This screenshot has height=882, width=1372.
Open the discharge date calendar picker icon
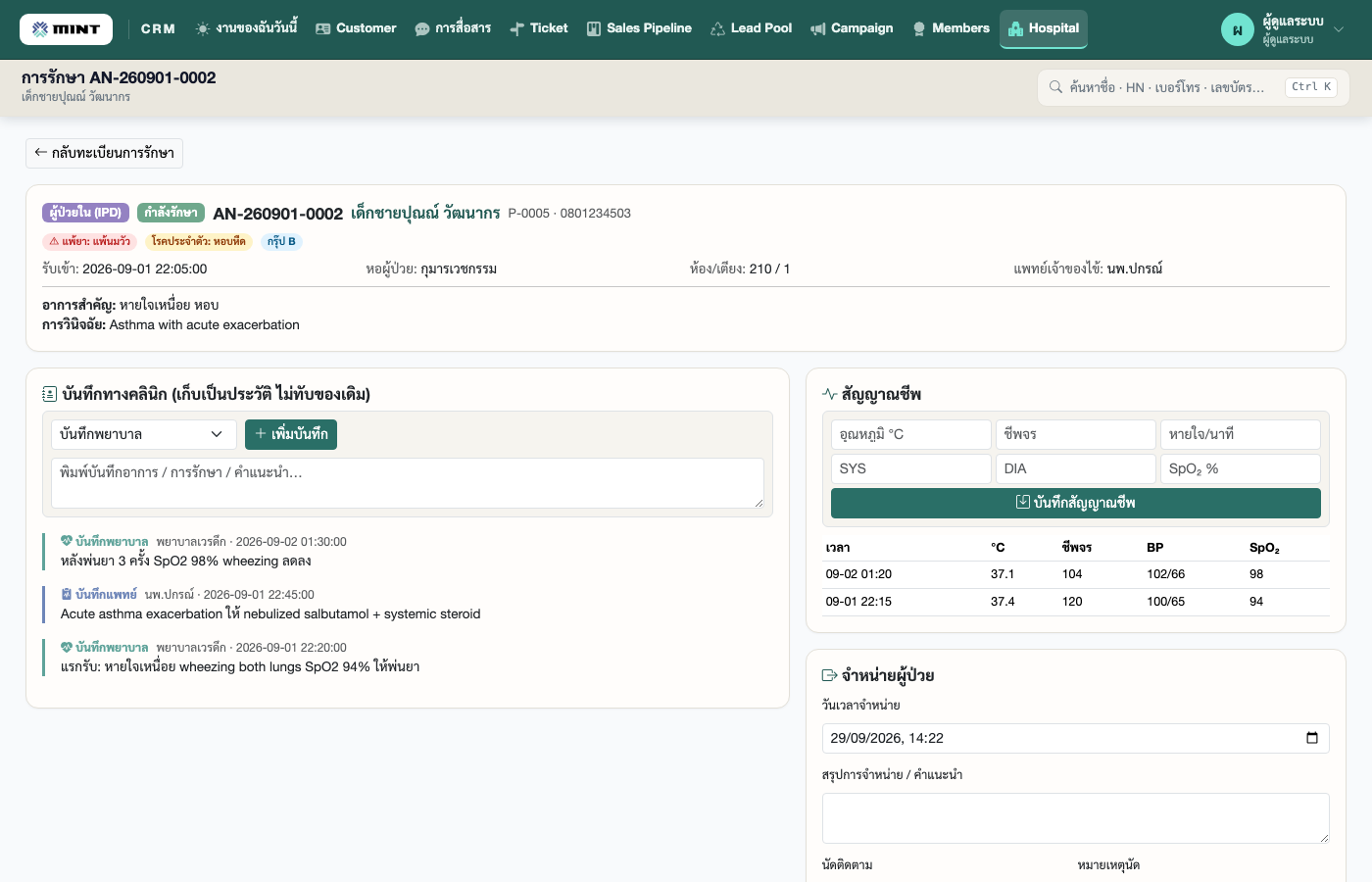1312,738
